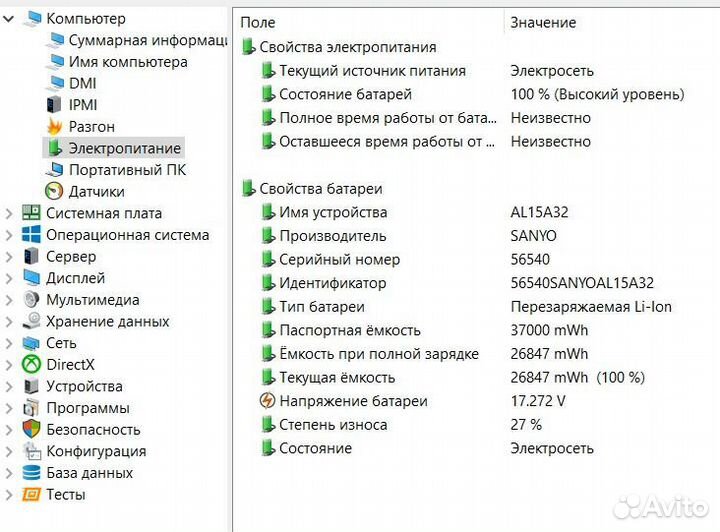Select the Паспортная ёмкость row
The width and height of the screenshot is (720, 532).
(x=478, y=330)
